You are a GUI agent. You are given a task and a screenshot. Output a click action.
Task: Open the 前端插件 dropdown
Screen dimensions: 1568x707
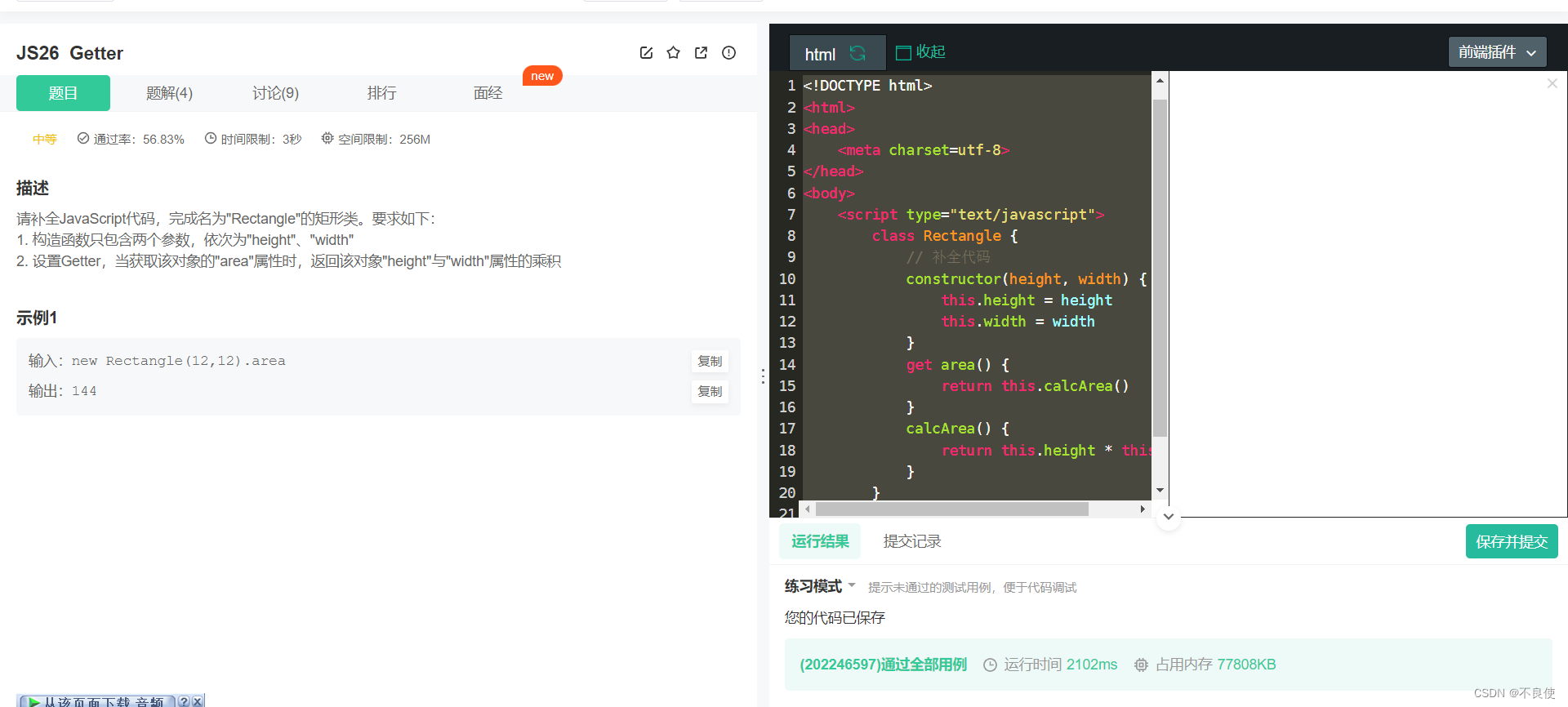click(x=1497, y=52)
